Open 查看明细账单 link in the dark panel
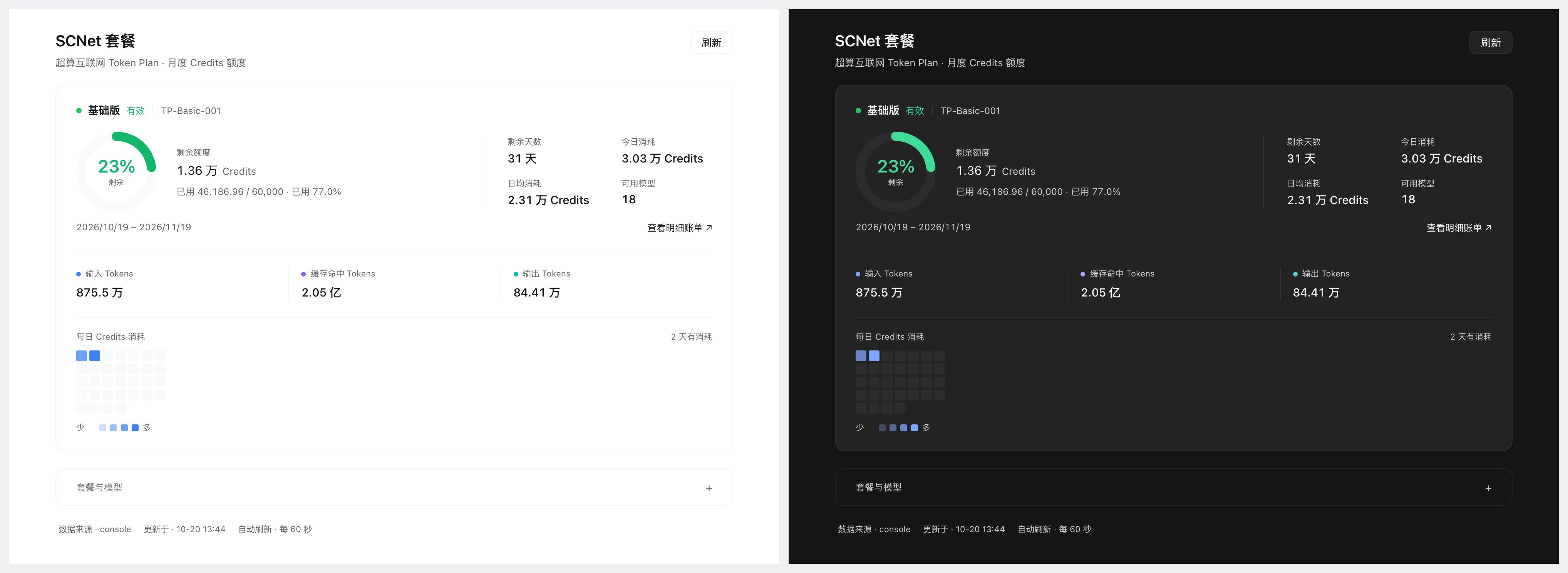This screenshot has height=573, width=1568. [x=1458, y=228]
